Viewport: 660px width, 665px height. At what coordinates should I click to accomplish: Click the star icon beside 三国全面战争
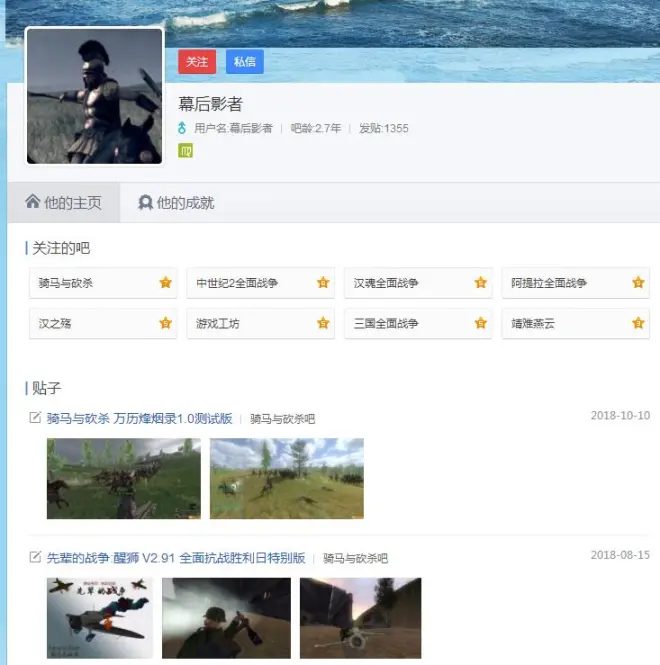480,323
